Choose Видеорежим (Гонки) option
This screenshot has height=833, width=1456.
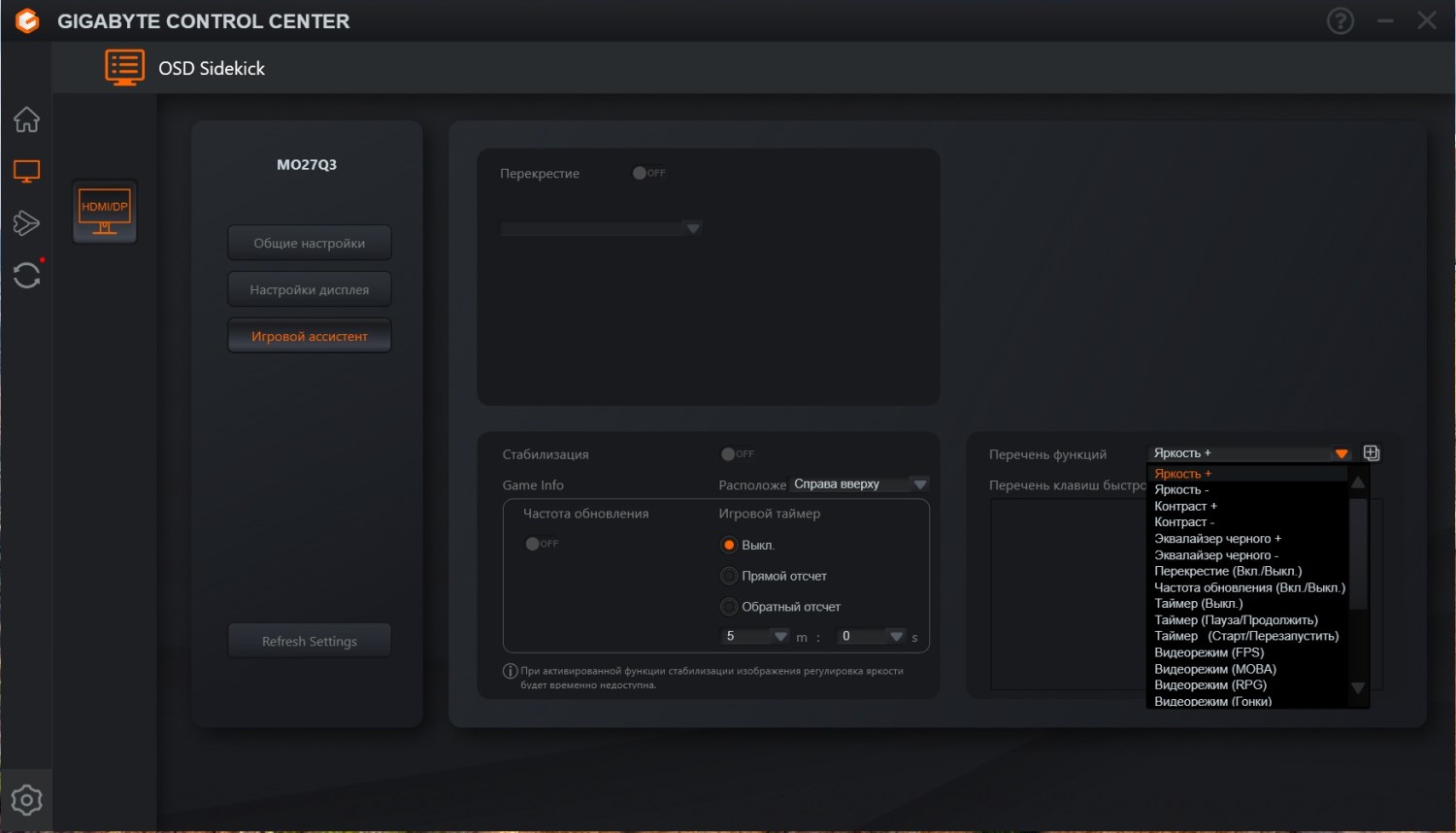coord(1247,701)
